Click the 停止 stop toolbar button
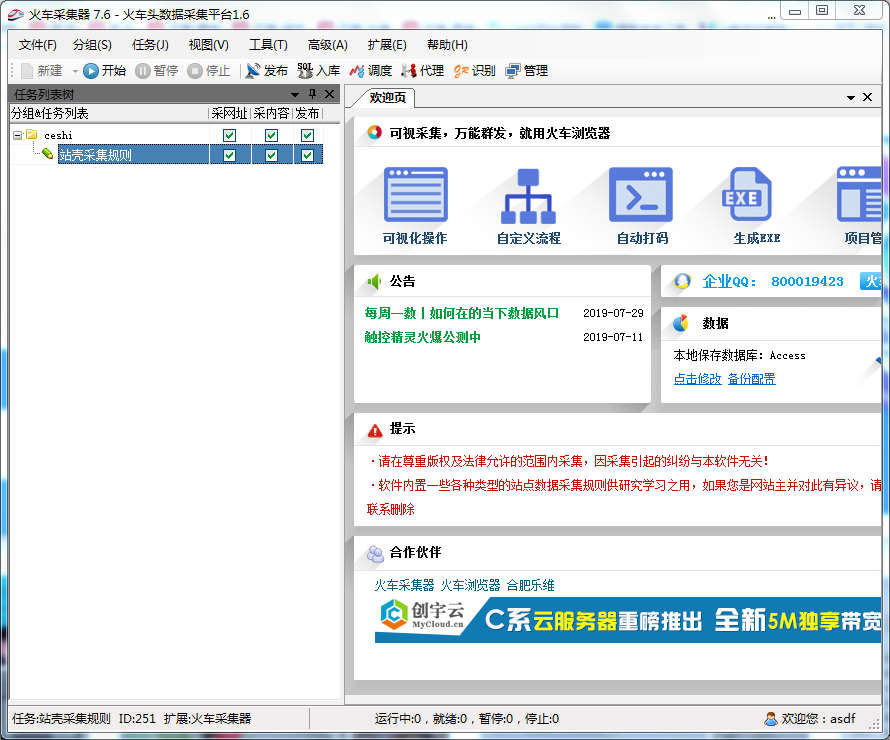This screenshot has height=740, width=890. click(209, 71)
